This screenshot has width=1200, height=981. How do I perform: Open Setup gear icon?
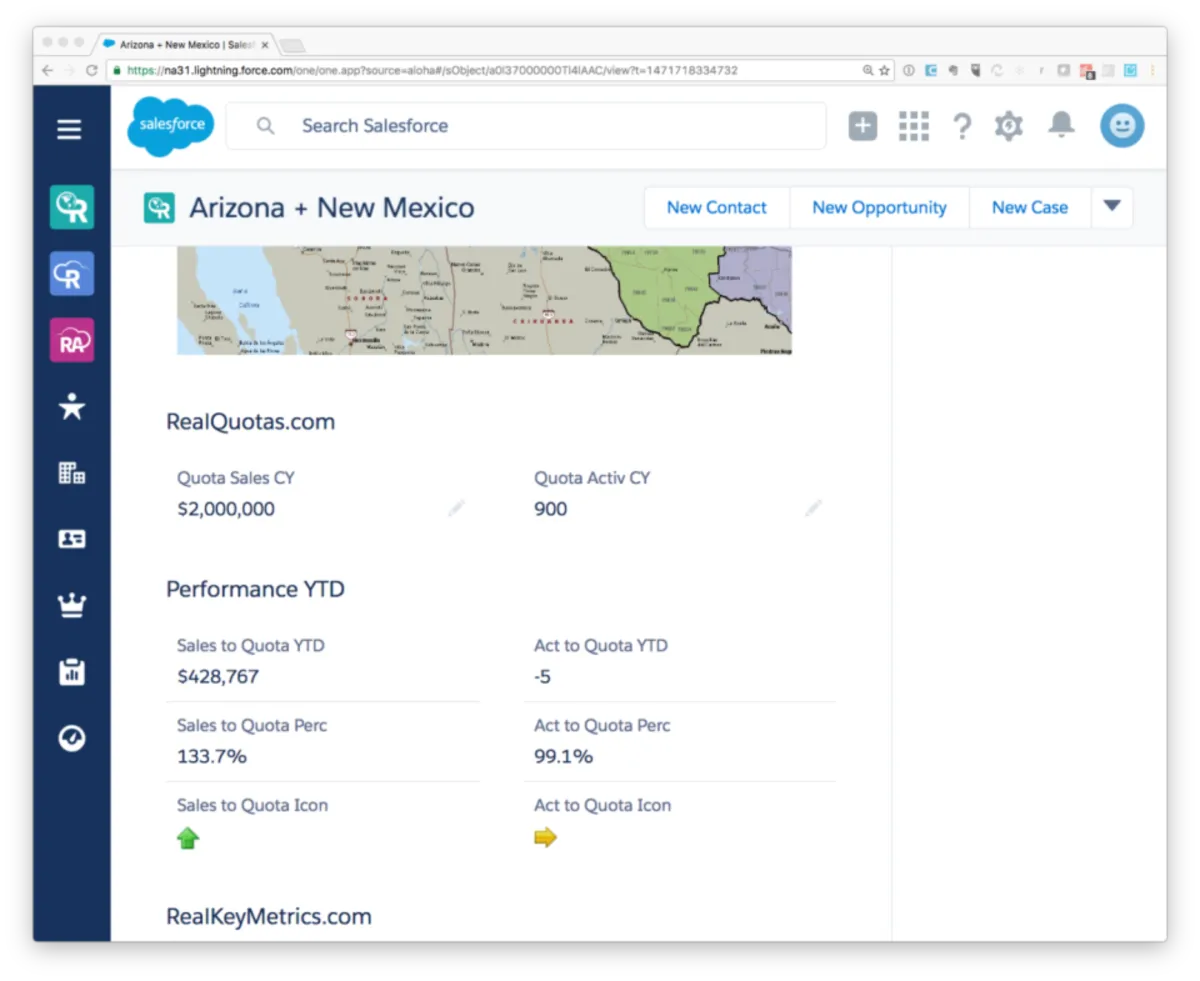click(1008, 126)
